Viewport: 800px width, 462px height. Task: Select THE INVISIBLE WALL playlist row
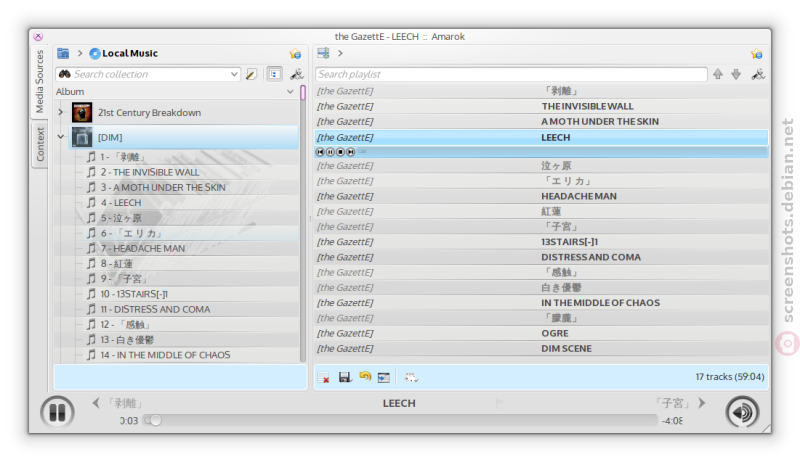point(541,106)
